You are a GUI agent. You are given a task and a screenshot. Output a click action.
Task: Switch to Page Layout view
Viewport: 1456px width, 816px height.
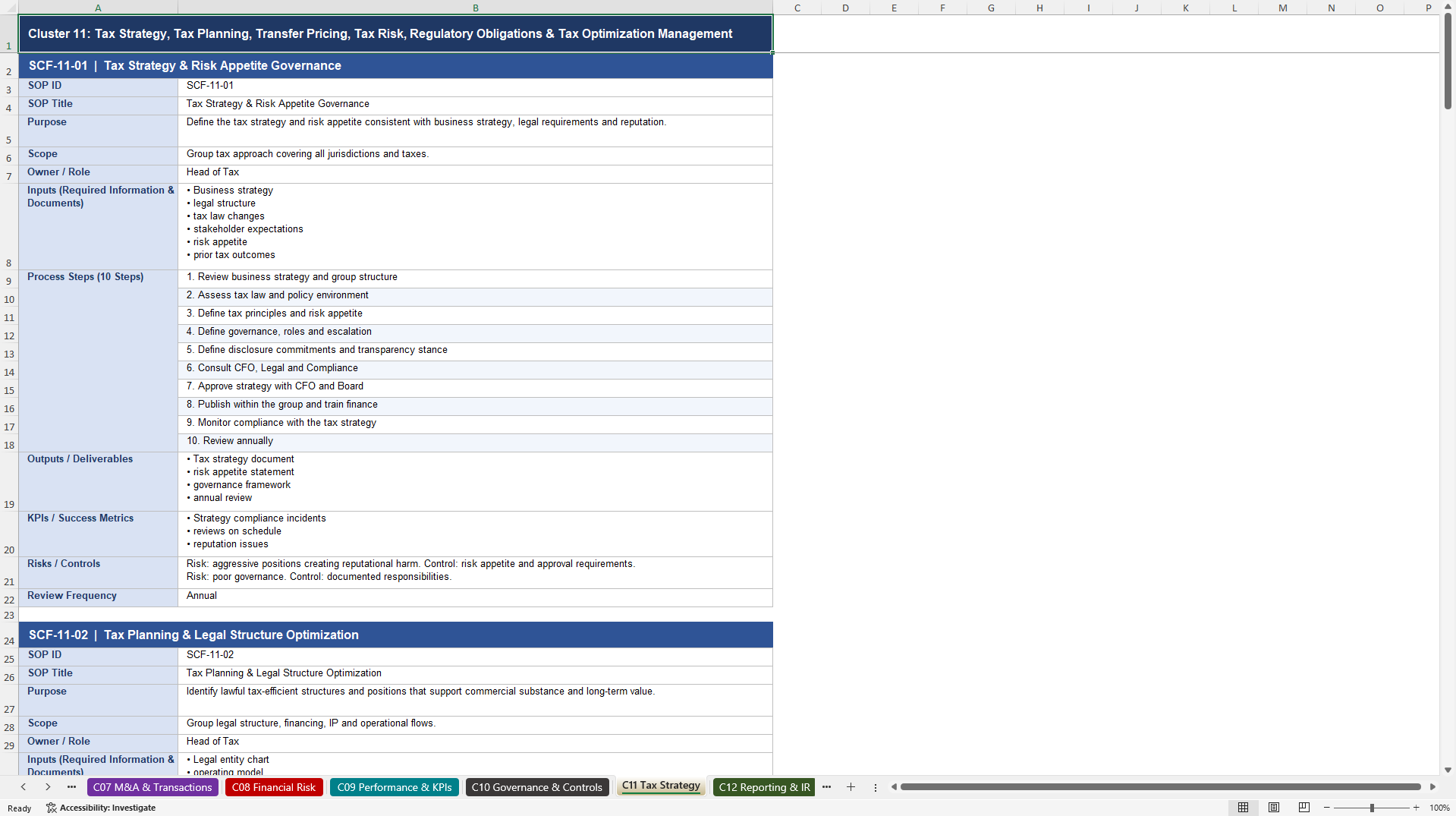click(1274, 808)
